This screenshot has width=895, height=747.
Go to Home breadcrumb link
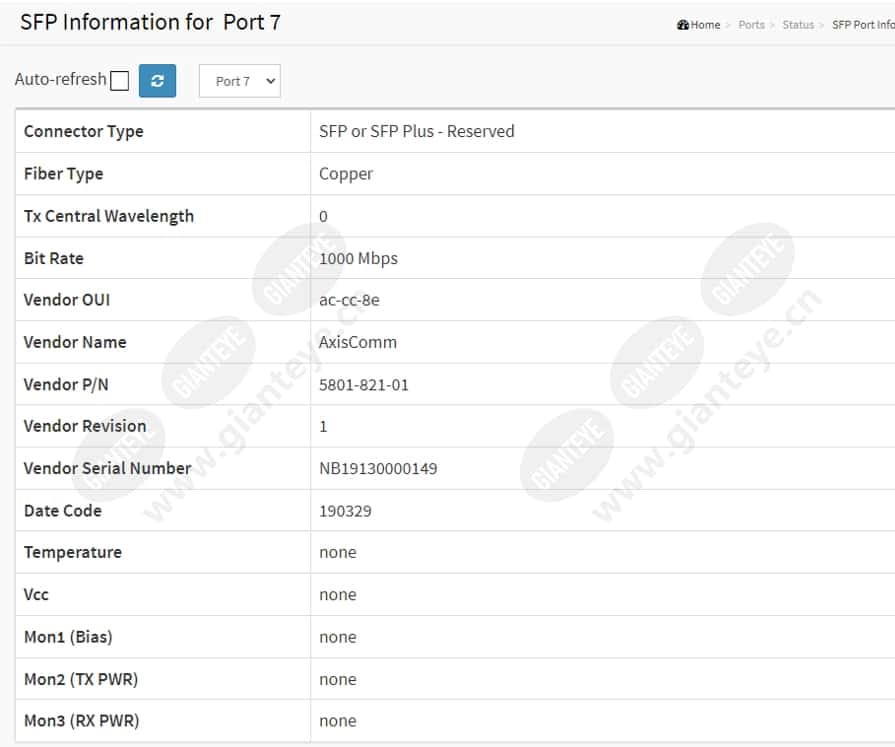click(x=705, y=25)
